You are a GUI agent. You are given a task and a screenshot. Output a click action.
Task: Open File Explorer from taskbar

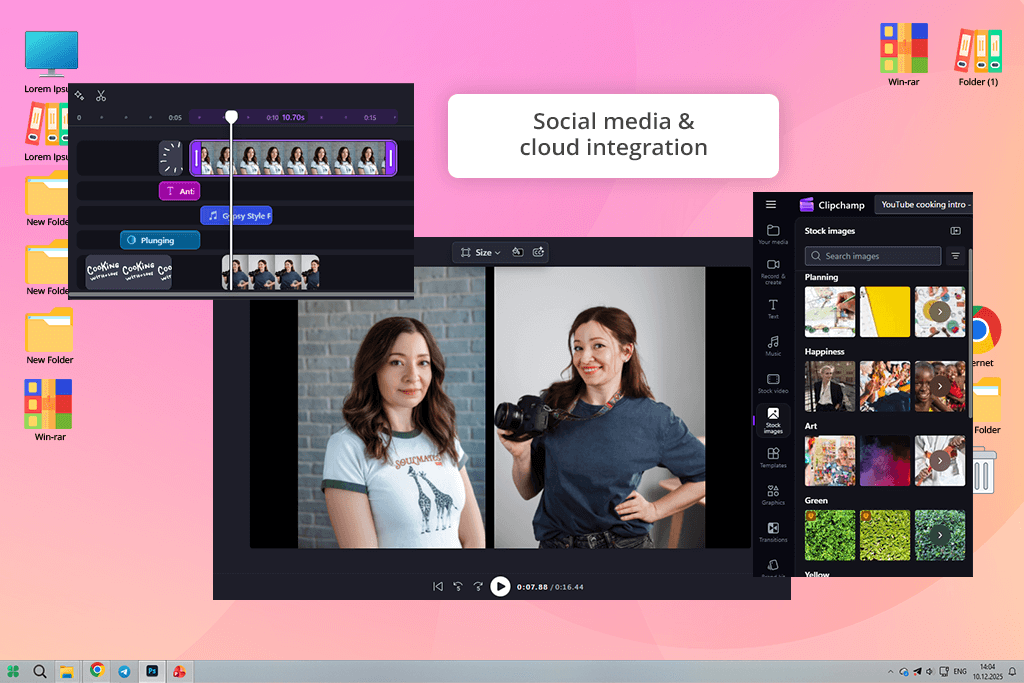pos(67,671)
